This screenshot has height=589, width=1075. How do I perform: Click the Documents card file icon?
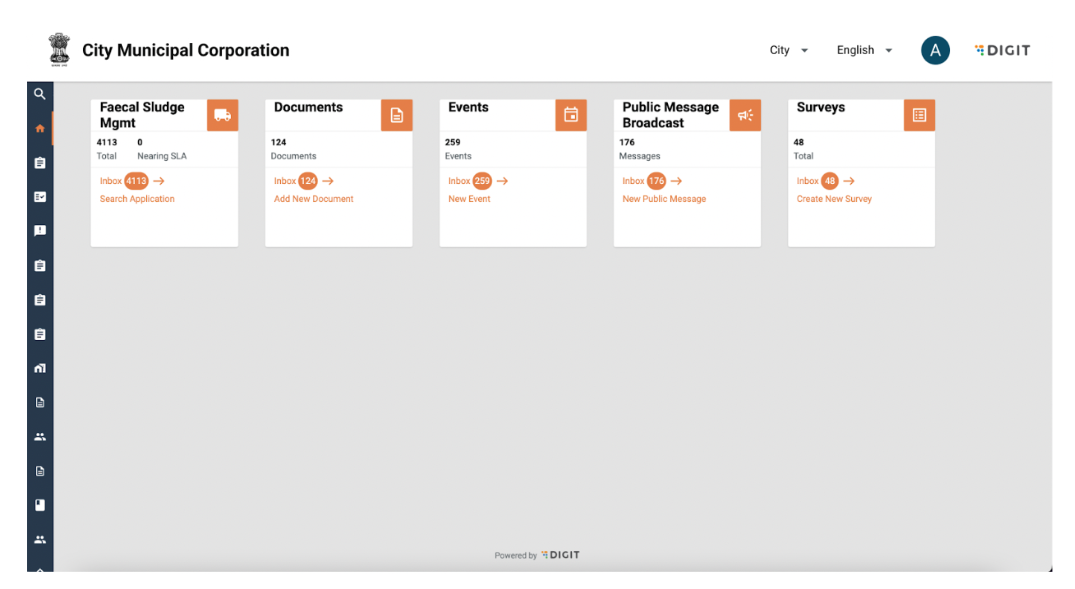pos(396,115)
